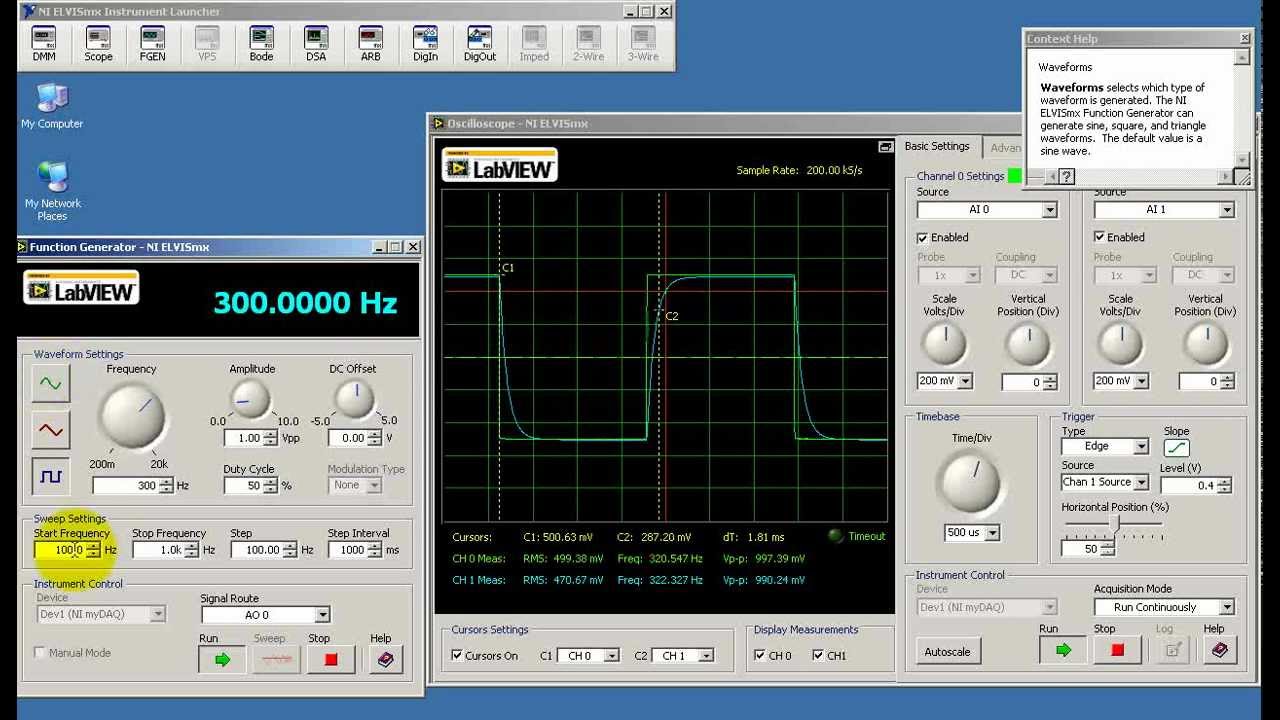Click Channel 0 Vertical Position knob
This screenshot has width=1280, height=720.
(x=1028, y=344)
